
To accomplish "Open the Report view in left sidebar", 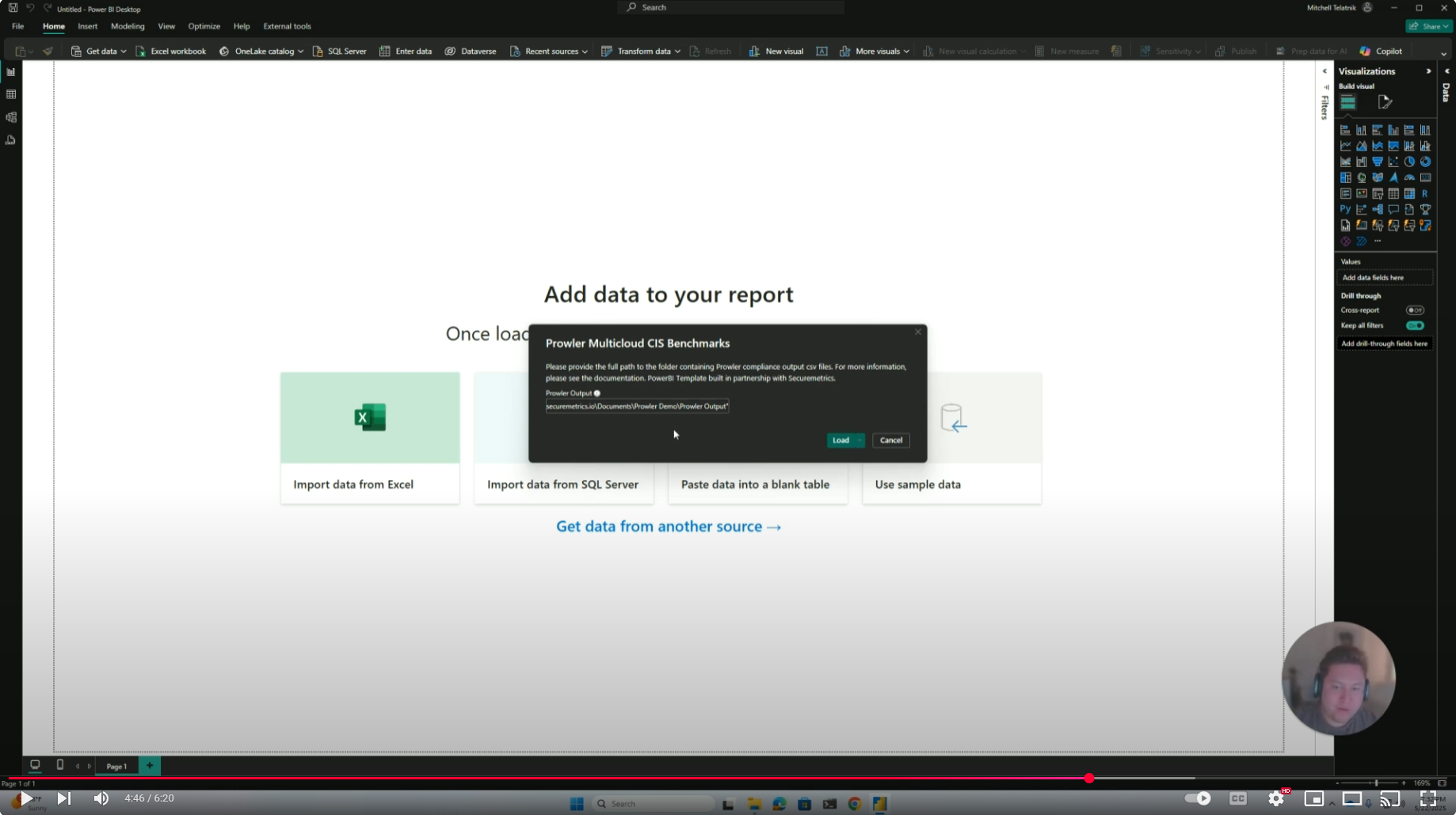I will coord(11,72).
